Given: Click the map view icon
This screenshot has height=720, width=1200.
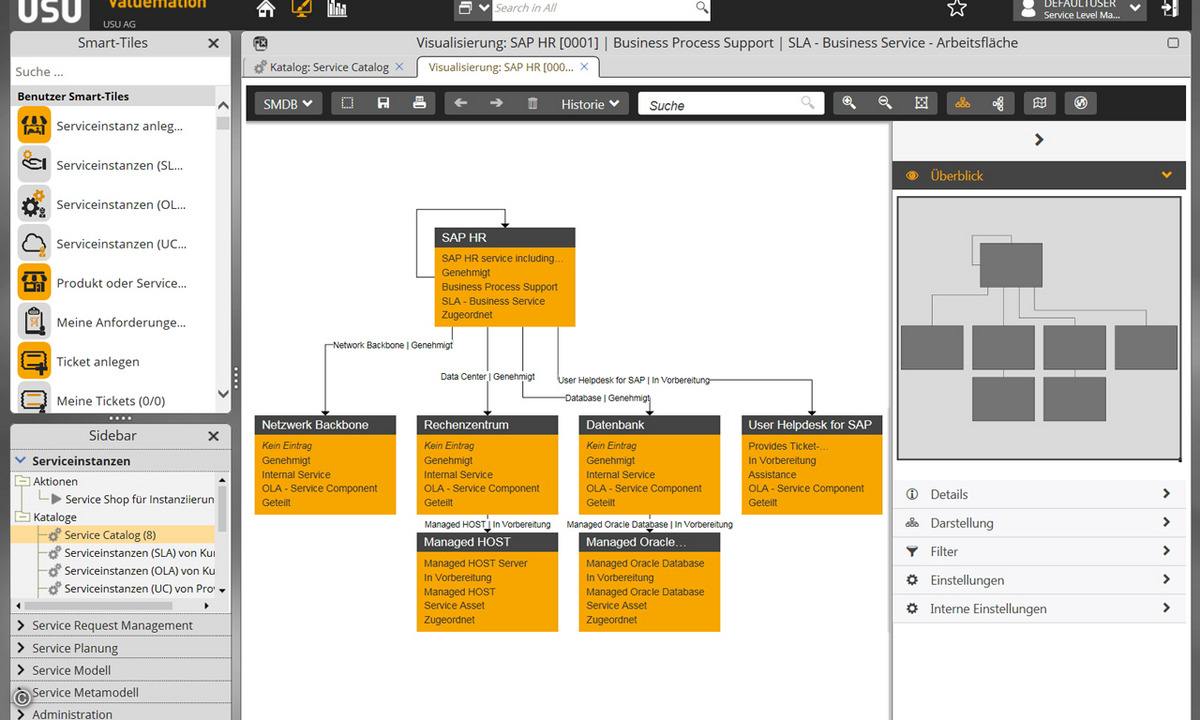Looking at the screenshot, I should (x=1040, y=103).
